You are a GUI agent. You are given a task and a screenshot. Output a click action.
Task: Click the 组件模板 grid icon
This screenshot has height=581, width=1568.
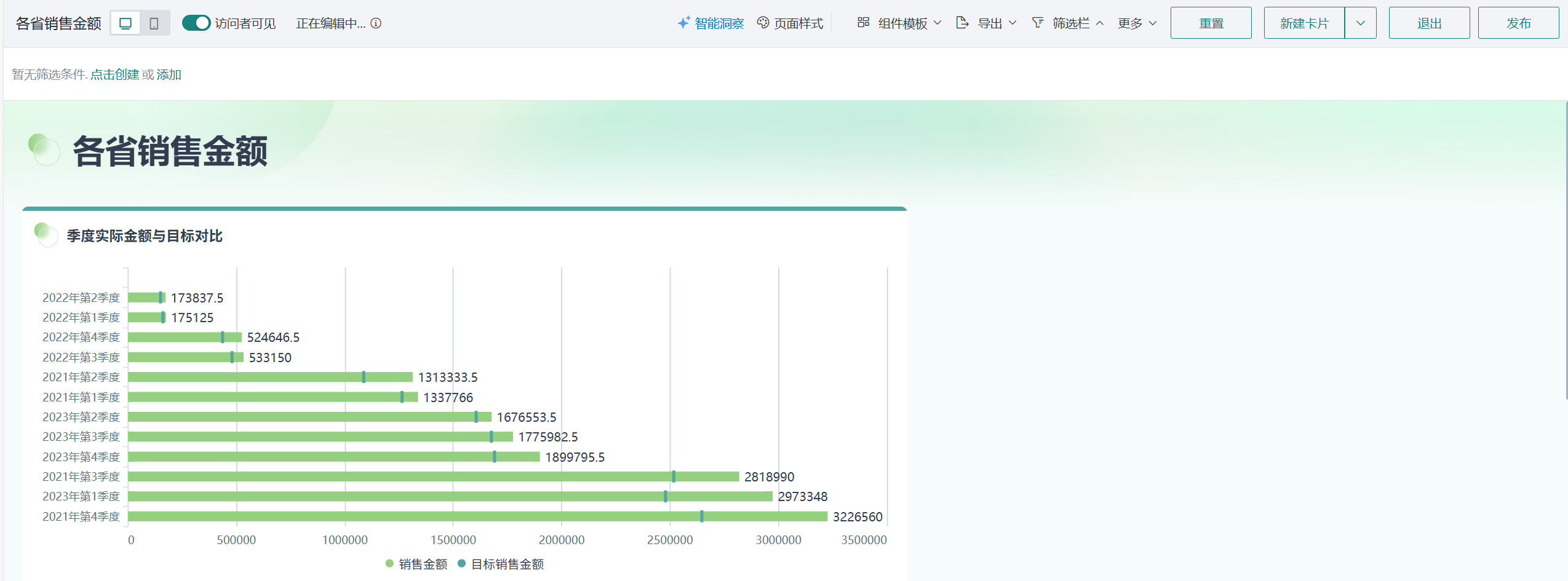863,23
